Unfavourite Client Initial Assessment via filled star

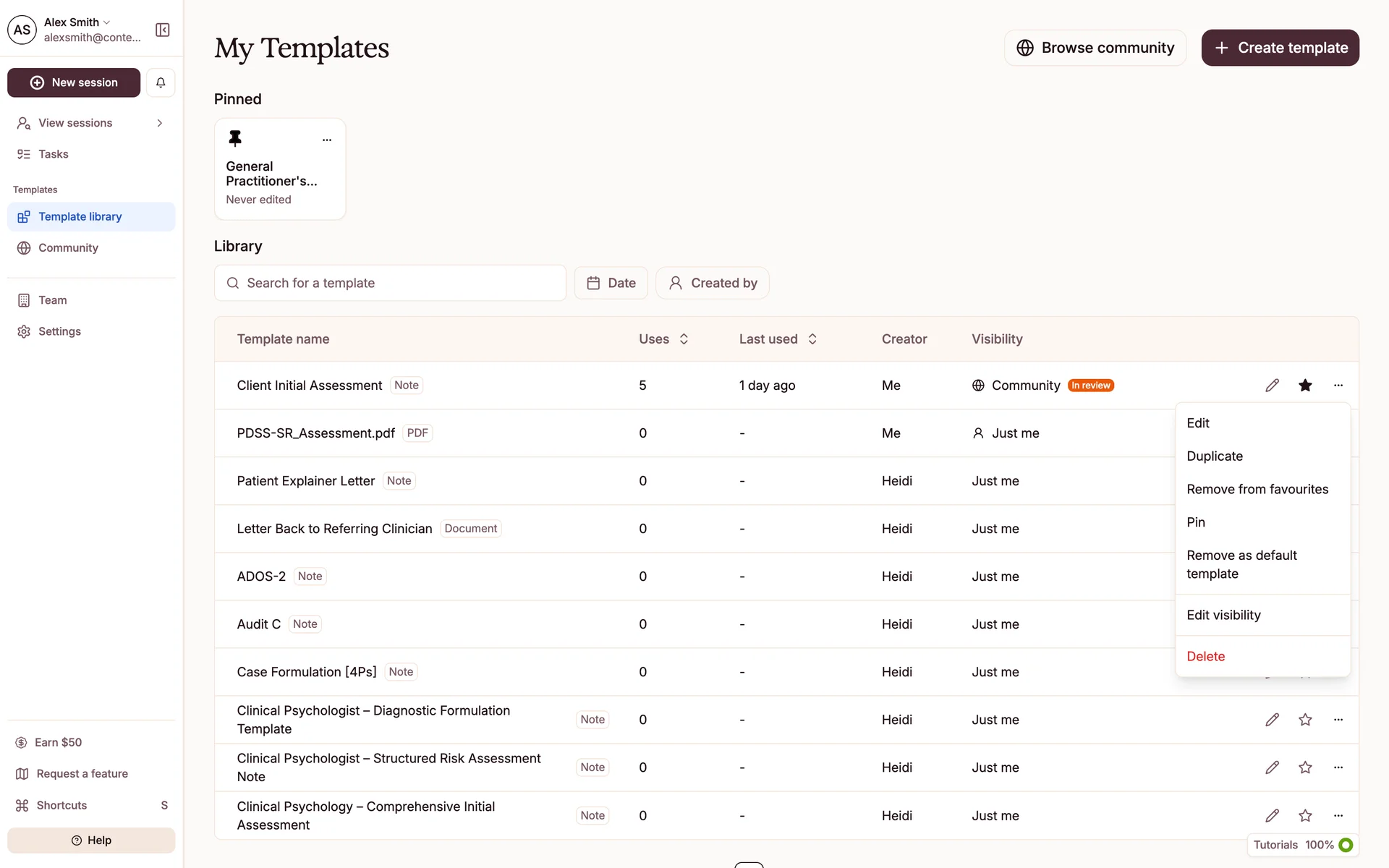[1305, 386]
